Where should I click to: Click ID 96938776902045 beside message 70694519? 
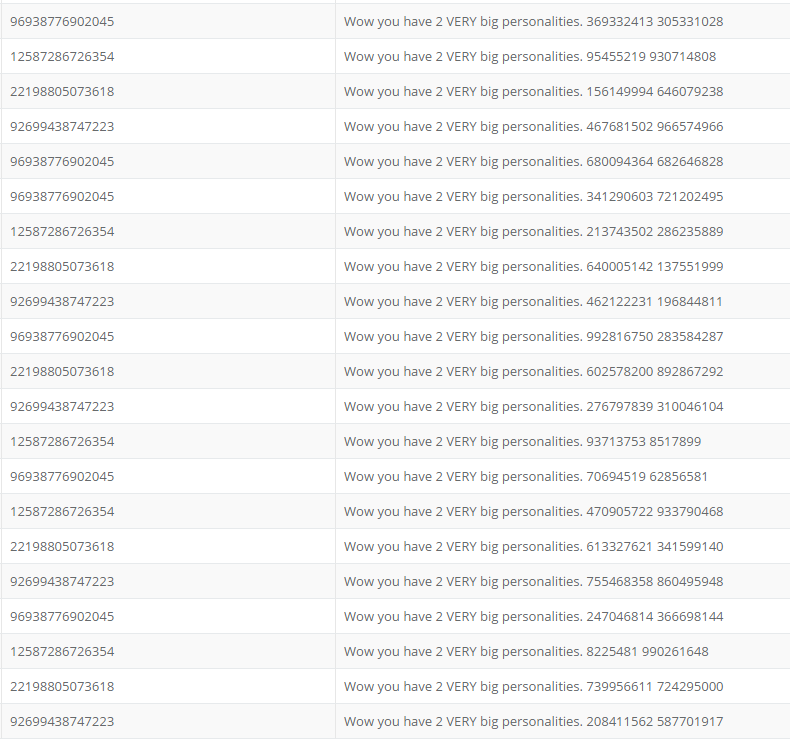coord(62,477)
